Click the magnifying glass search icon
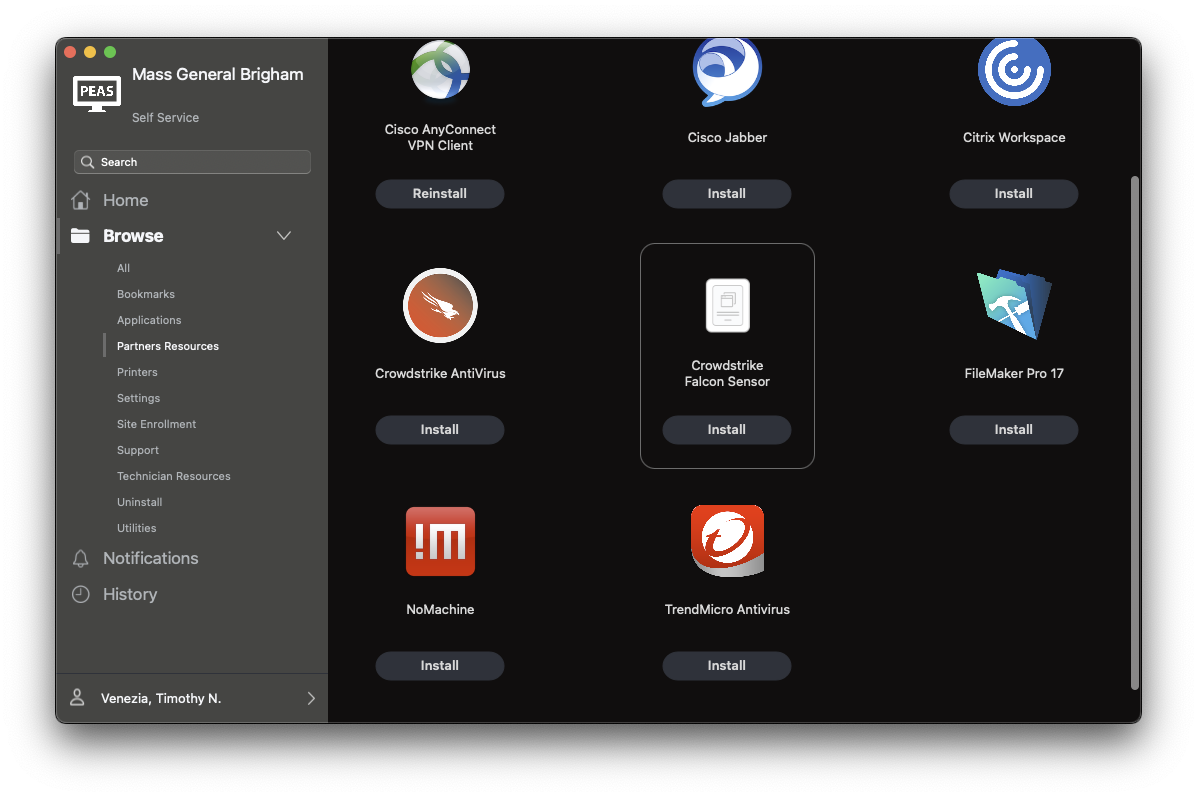 88,162
